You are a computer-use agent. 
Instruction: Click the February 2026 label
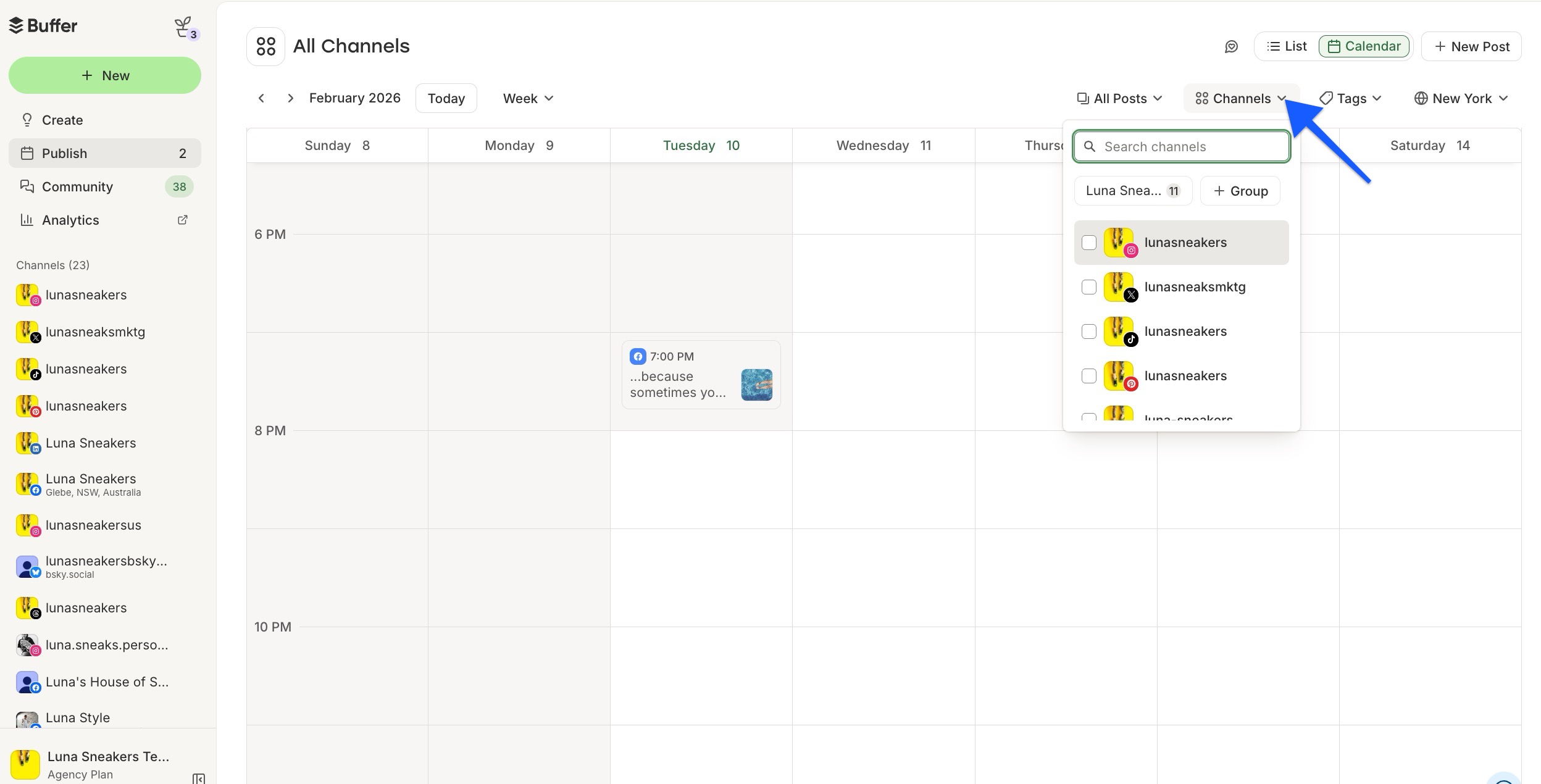[x=355, y=98]
